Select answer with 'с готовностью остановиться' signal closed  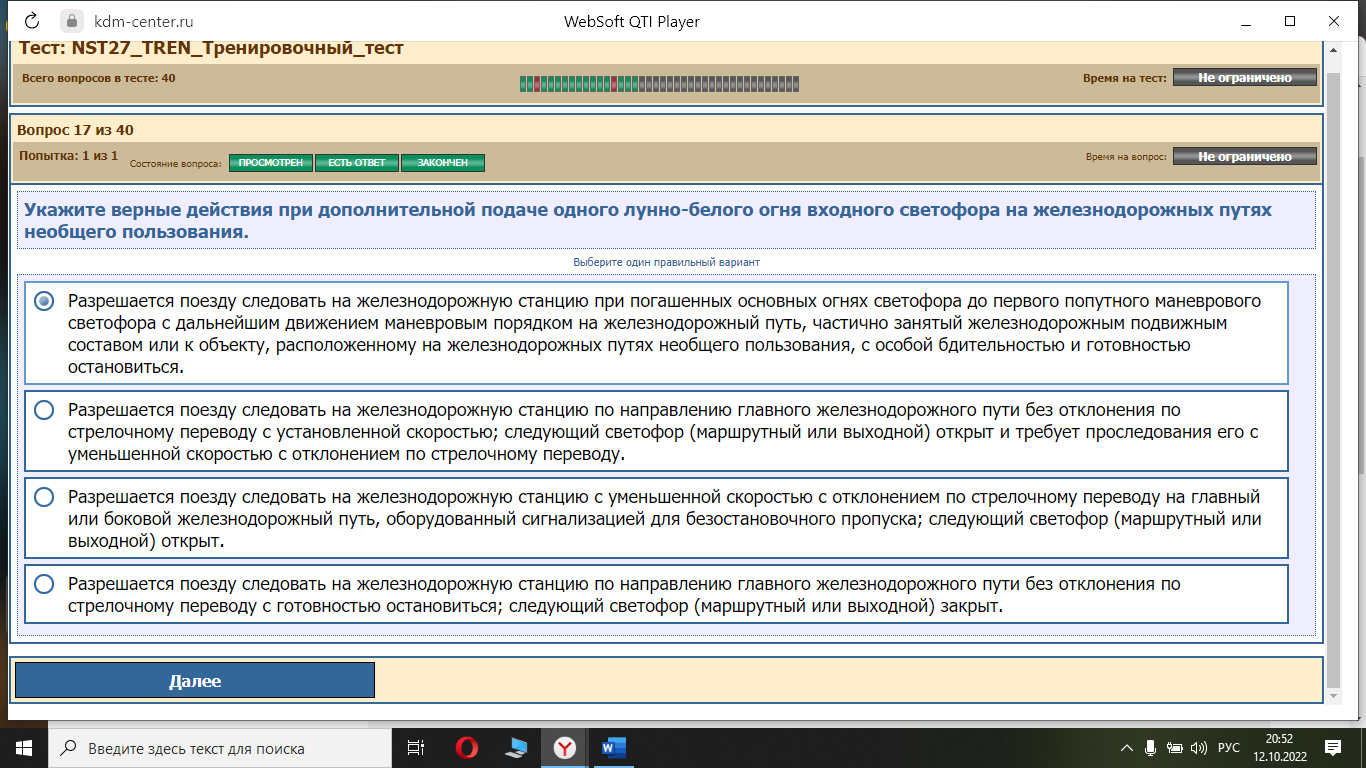coord(655,594)
